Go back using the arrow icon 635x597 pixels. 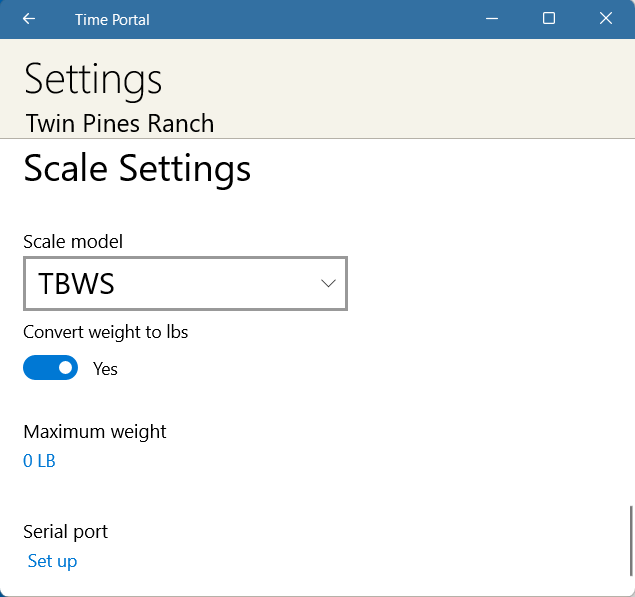[29, 19]
